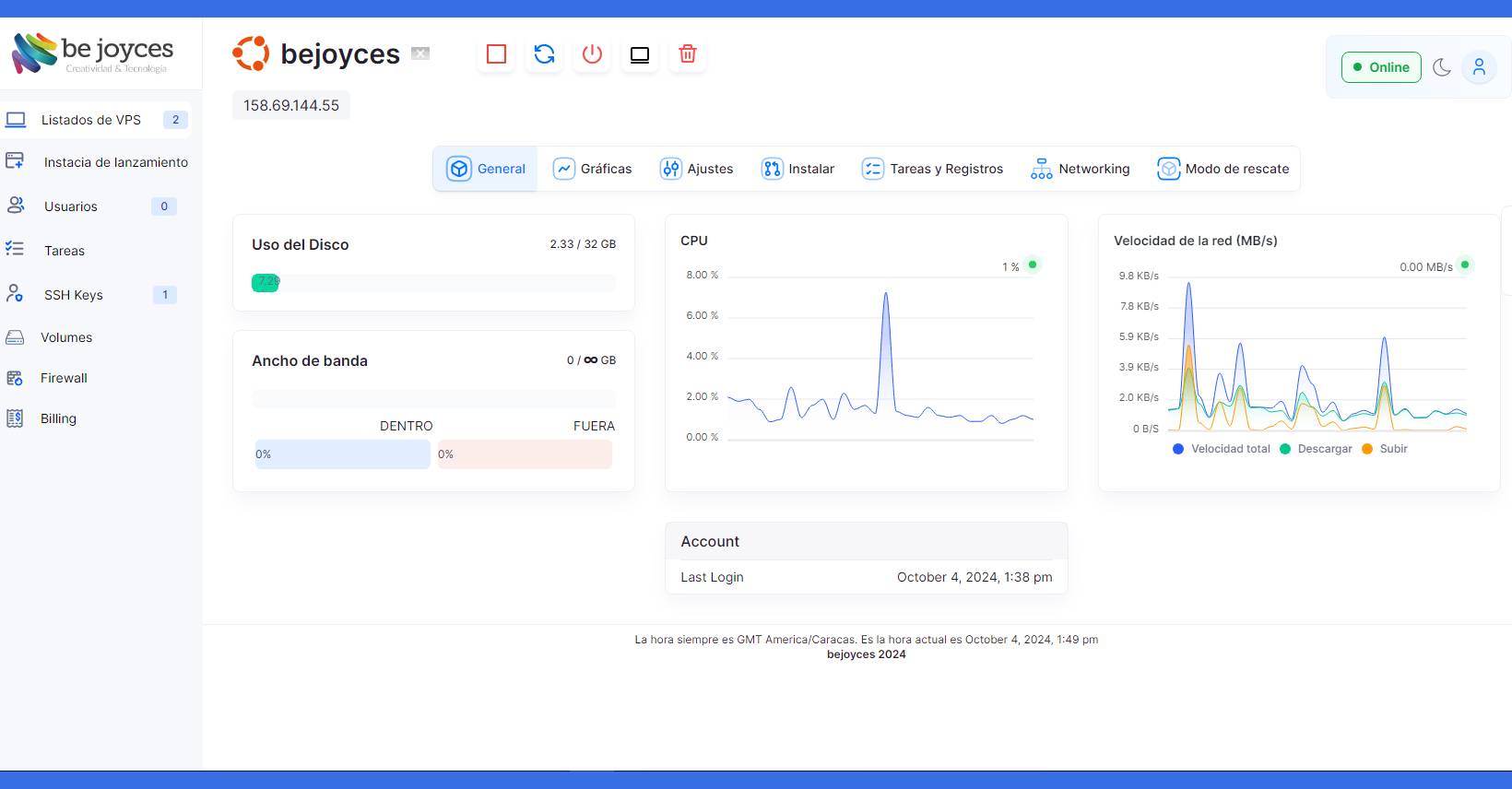Toggle Subir series in network legend
Image resolution: width=1512 pixels, height=789 pixels.
(1385, 449)
